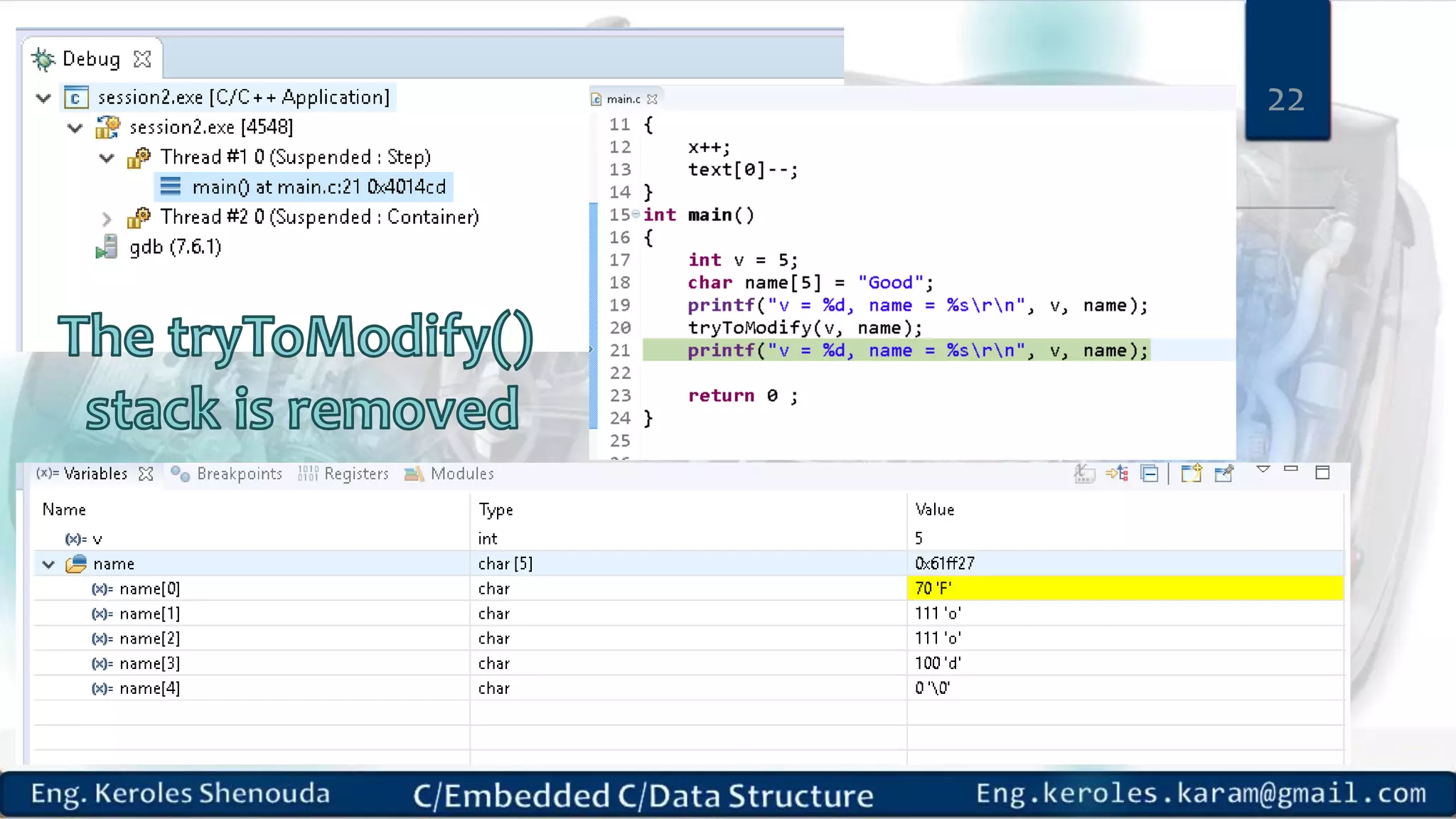Viewport: 1456px width, 819px height.
Task: Collapse Thread #1 suspended step node
Action: click(107, 158)
